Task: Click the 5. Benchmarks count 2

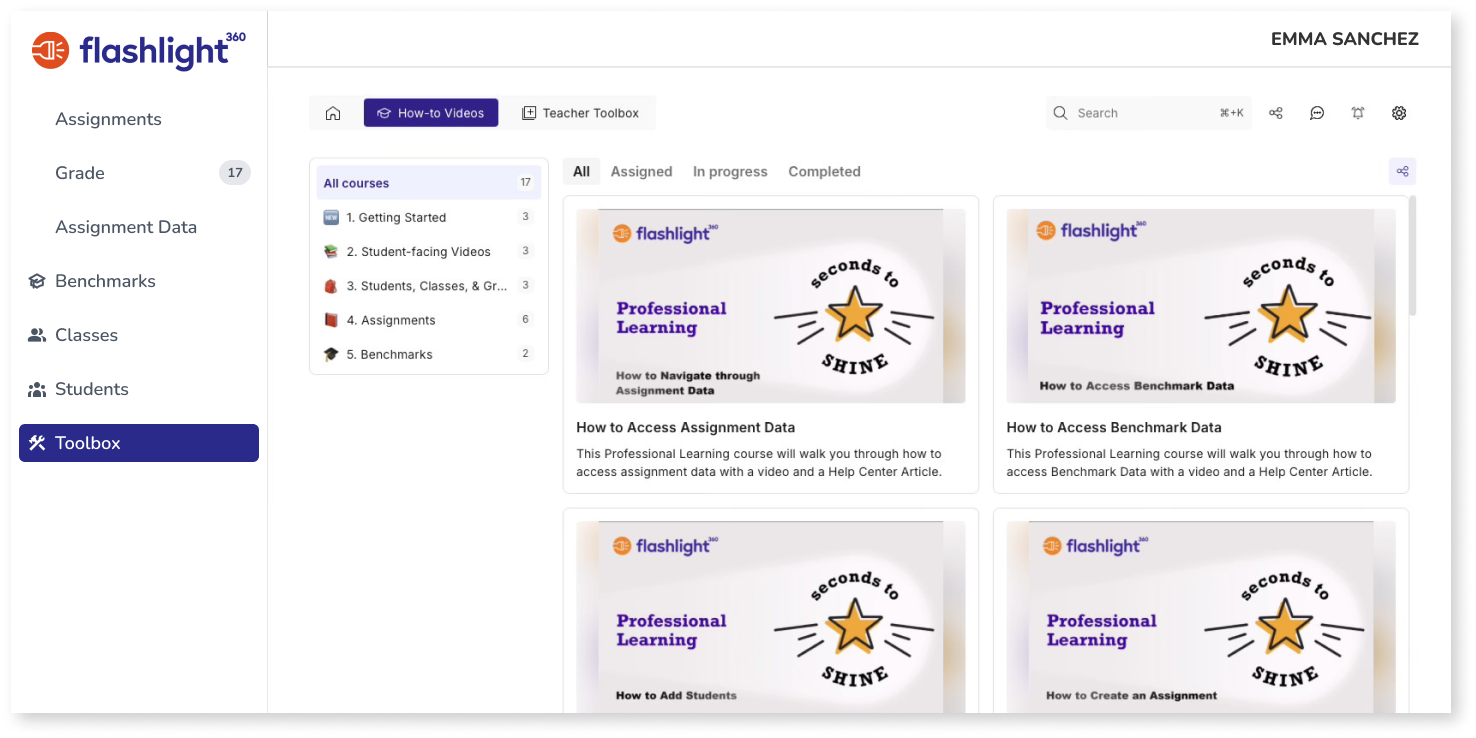Action: pyautogui.click(x=525, y=354)
